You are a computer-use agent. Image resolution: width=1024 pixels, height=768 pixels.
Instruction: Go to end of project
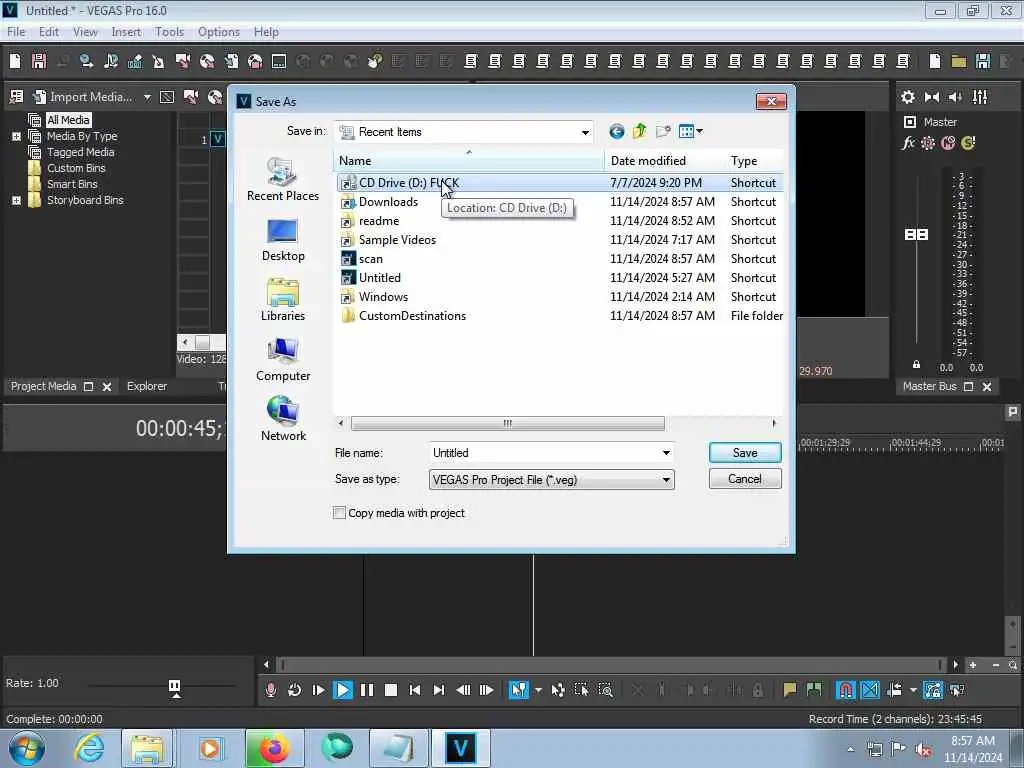click(439, 690)
